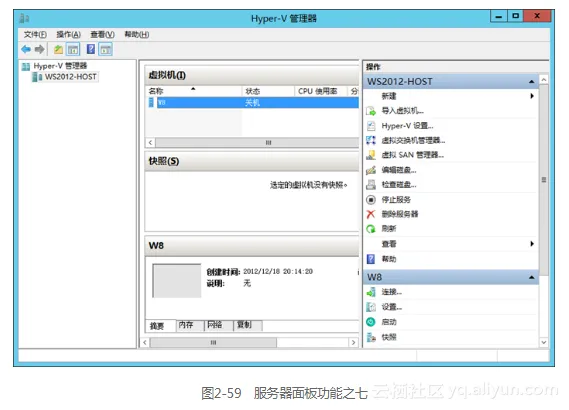Open the 操作(A) menu
Image resolution: width=569 pixels, height=410 pixels.
68,34
